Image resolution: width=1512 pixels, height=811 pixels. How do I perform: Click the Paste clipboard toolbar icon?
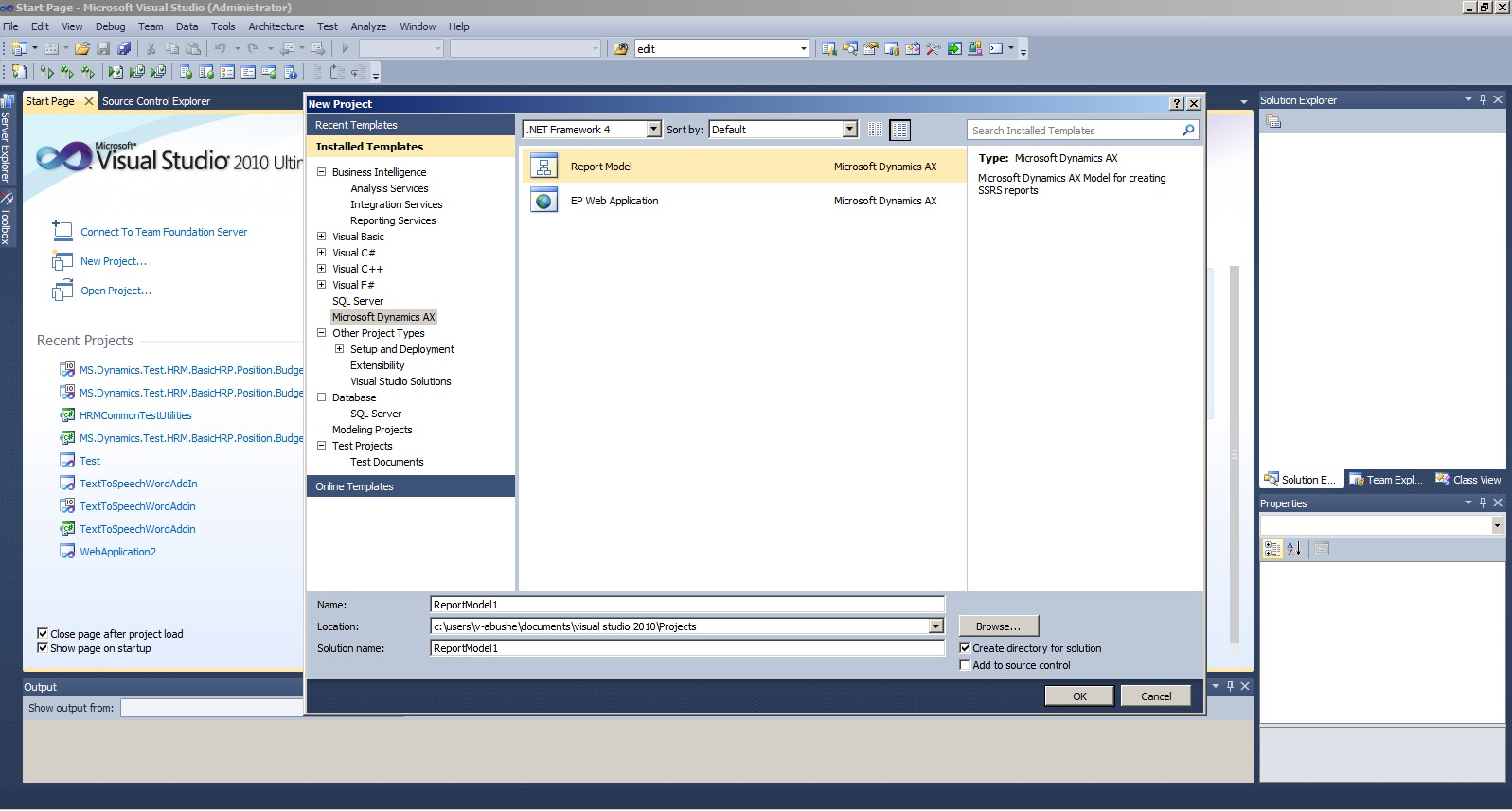193,48
